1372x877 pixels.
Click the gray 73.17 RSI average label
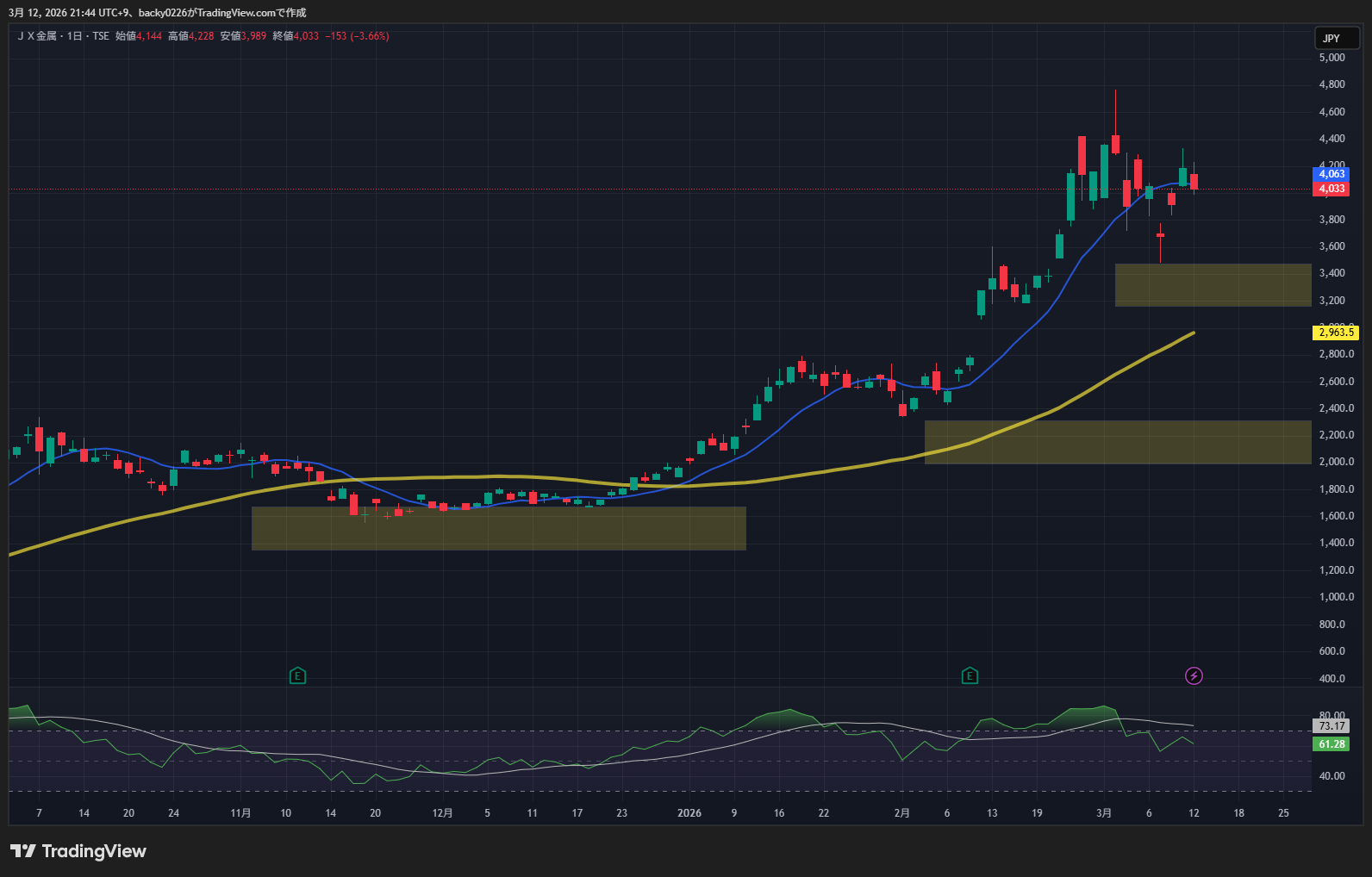tap(1331, 726)
